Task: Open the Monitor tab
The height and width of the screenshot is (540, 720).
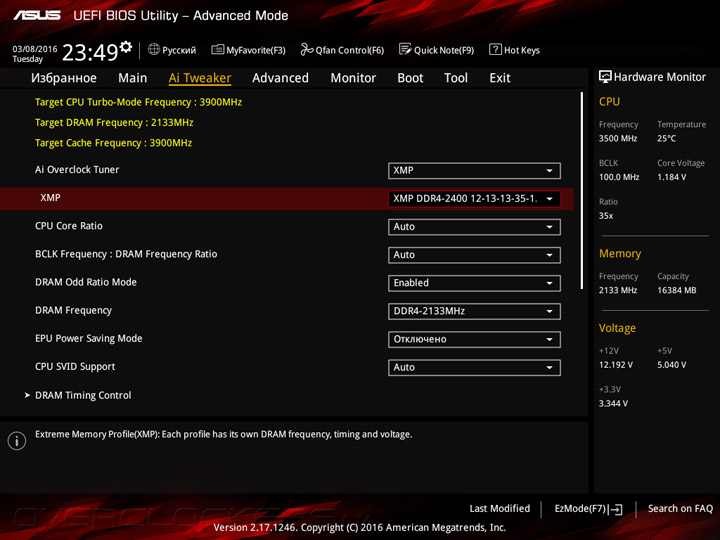Action: click(353, 78)
